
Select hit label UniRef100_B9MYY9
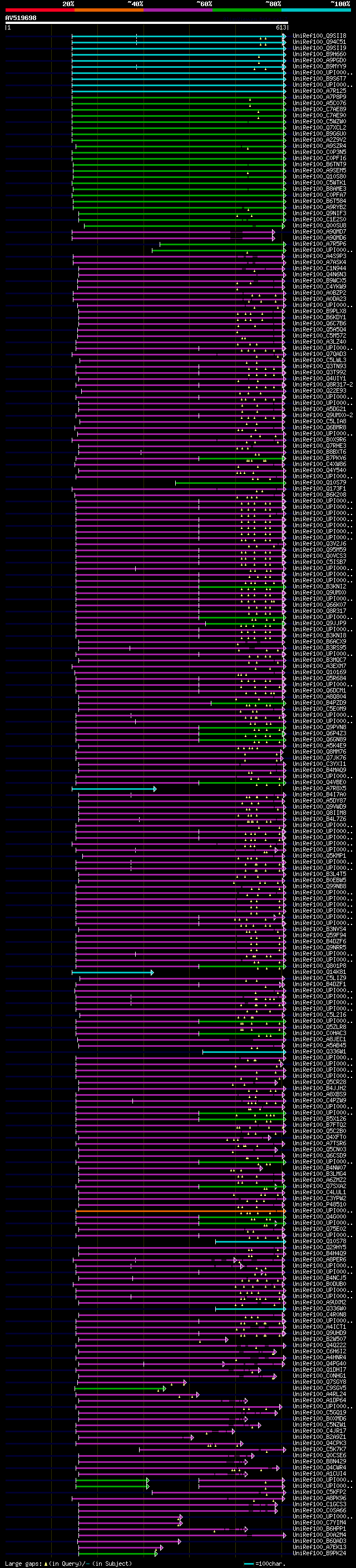319,66
